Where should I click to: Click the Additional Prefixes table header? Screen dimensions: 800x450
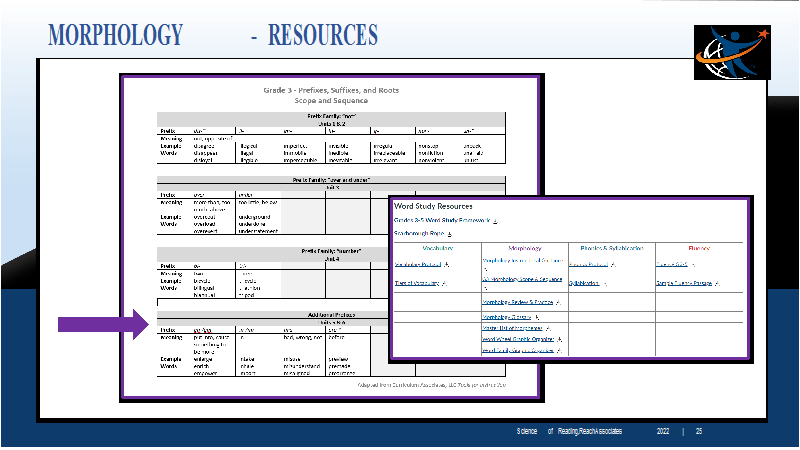click(x=331, y=315)
